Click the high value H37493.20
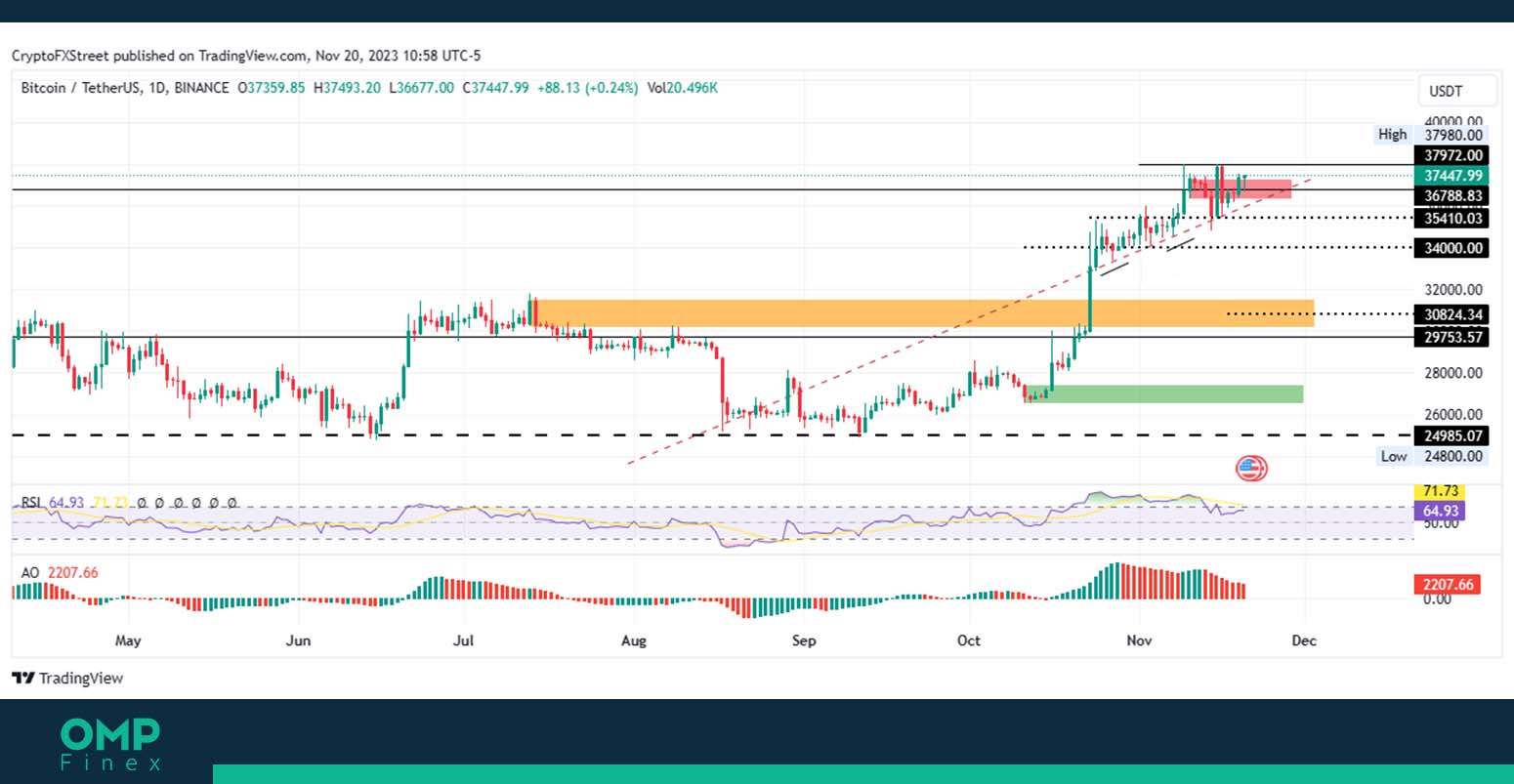The height and width of the screenshot is (784, 1514). pos(347,88)
